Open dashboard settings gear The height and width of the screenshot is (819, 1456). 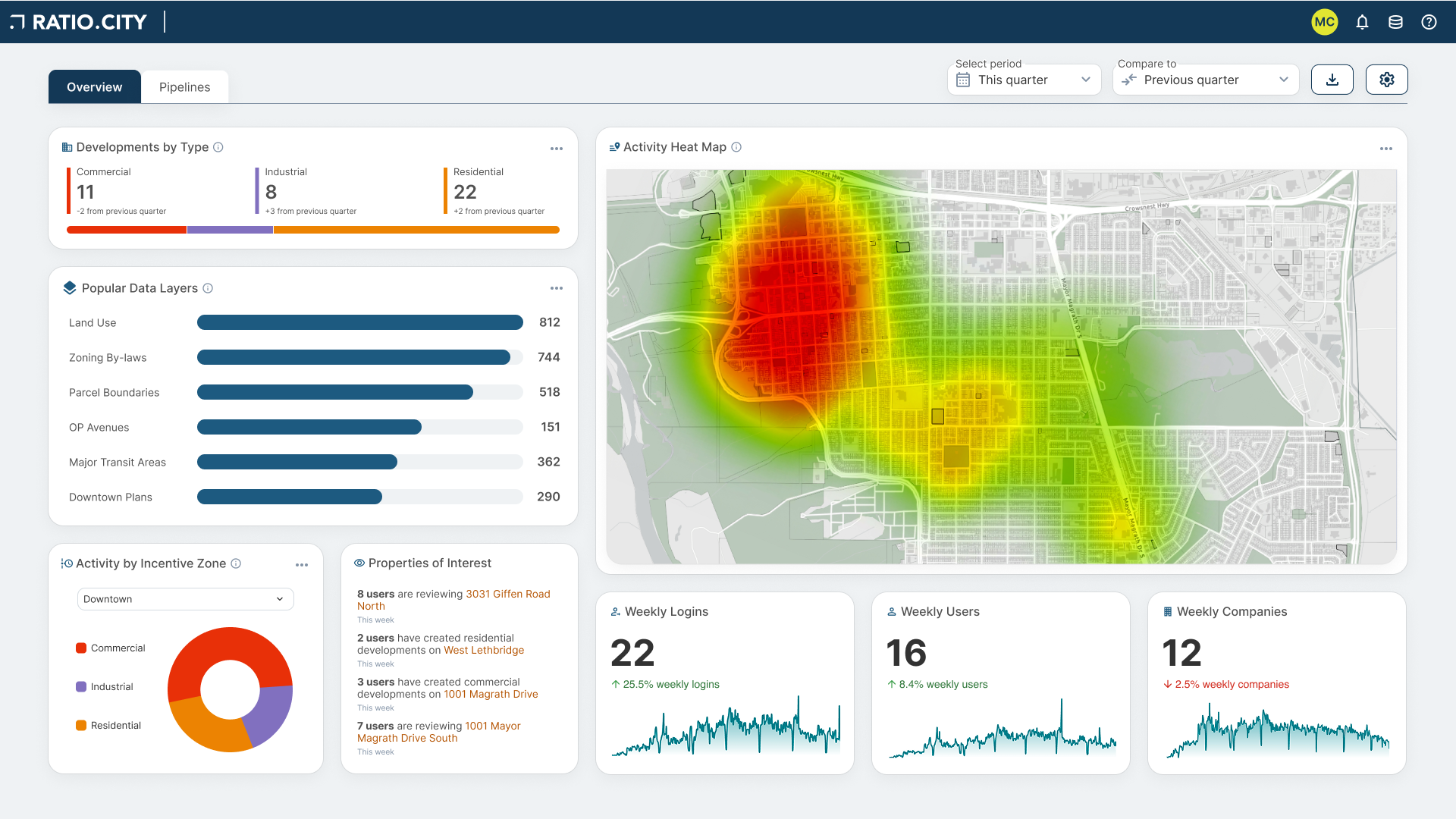(x=1387, y=80)
